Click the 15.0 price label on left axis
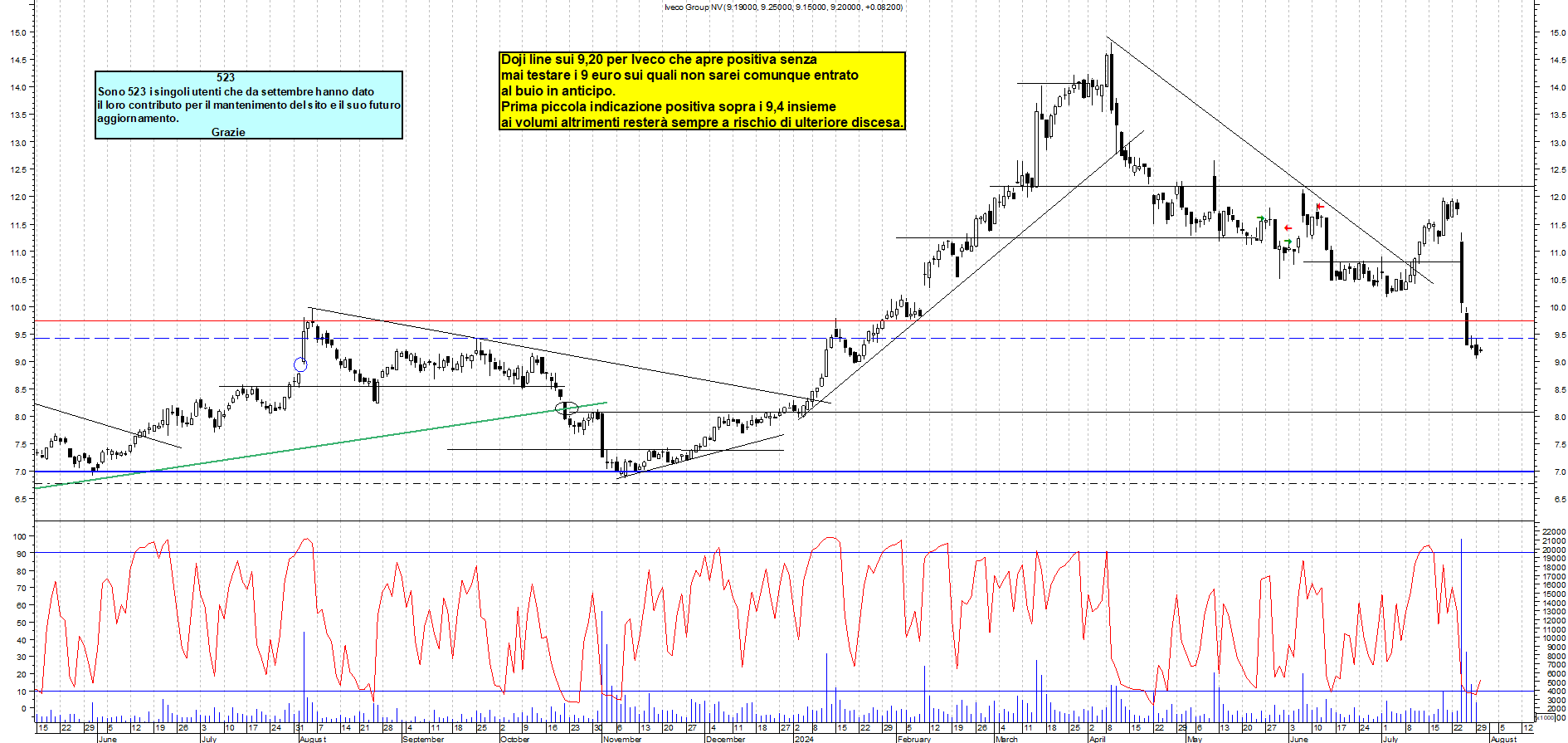The height and width of the screenshot is (743, 1568). coord(17,32)
